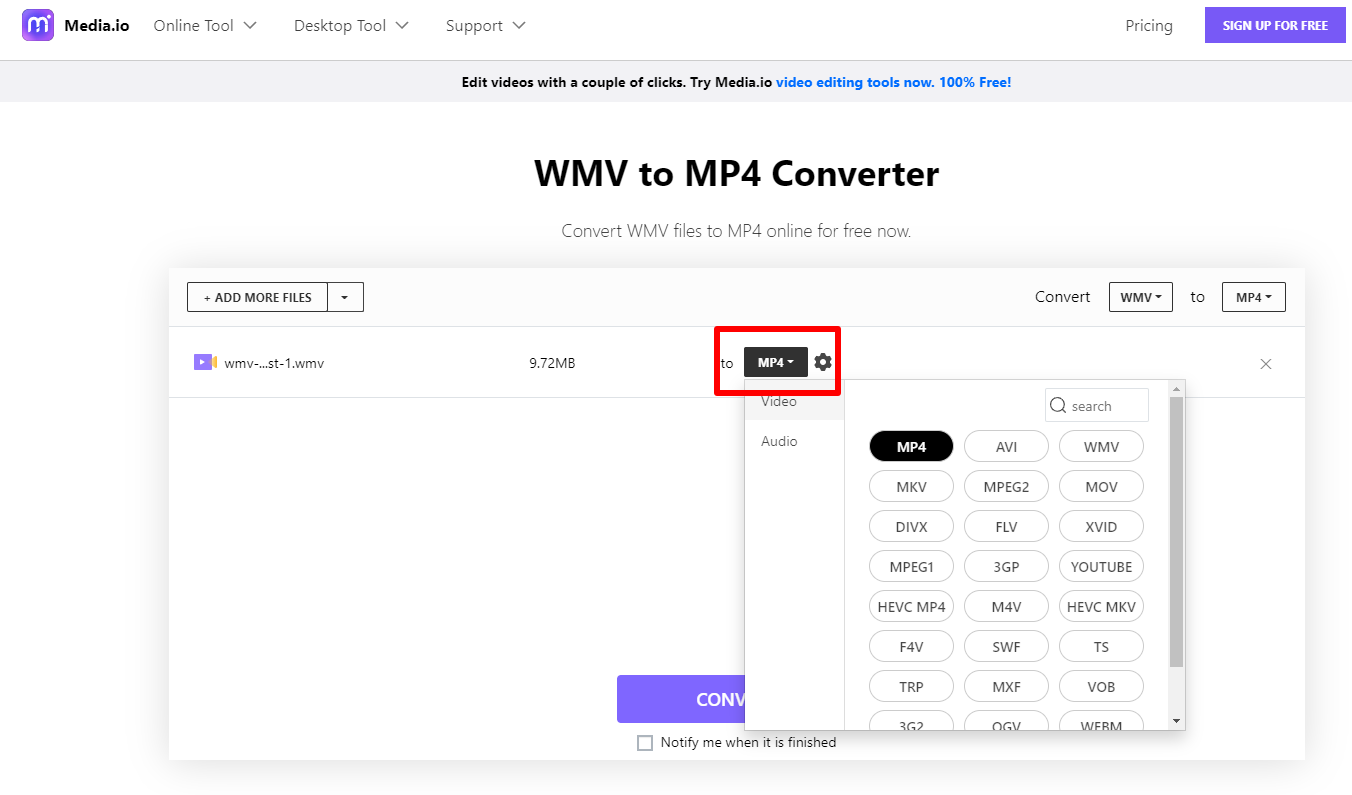Select the AVI format option
Image resolution: width=1352 pixels, height=795 pixels.
click(1006, 447)
